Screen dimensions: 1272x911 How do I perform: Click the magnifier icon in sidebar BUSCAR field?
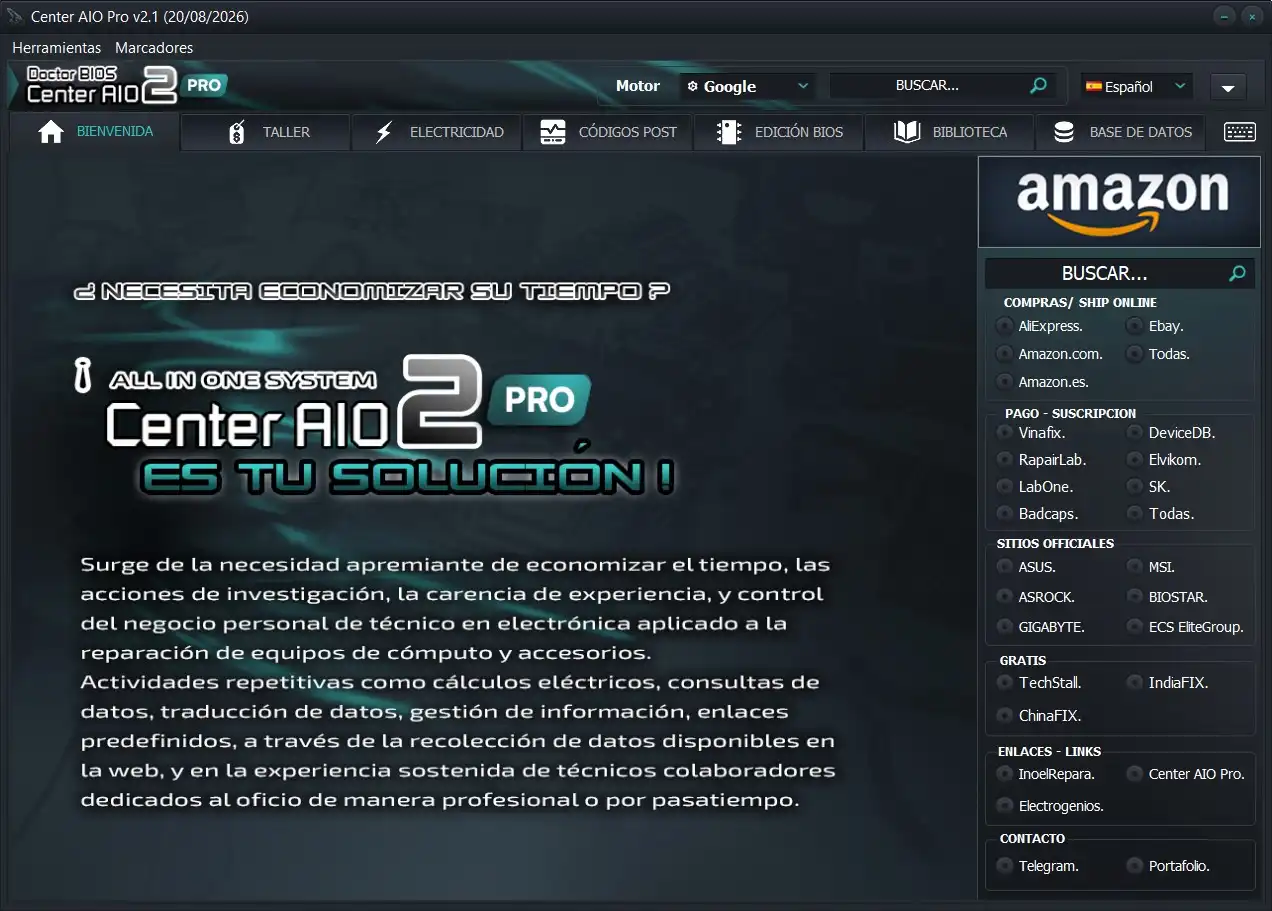click(x=1237, y=273)
